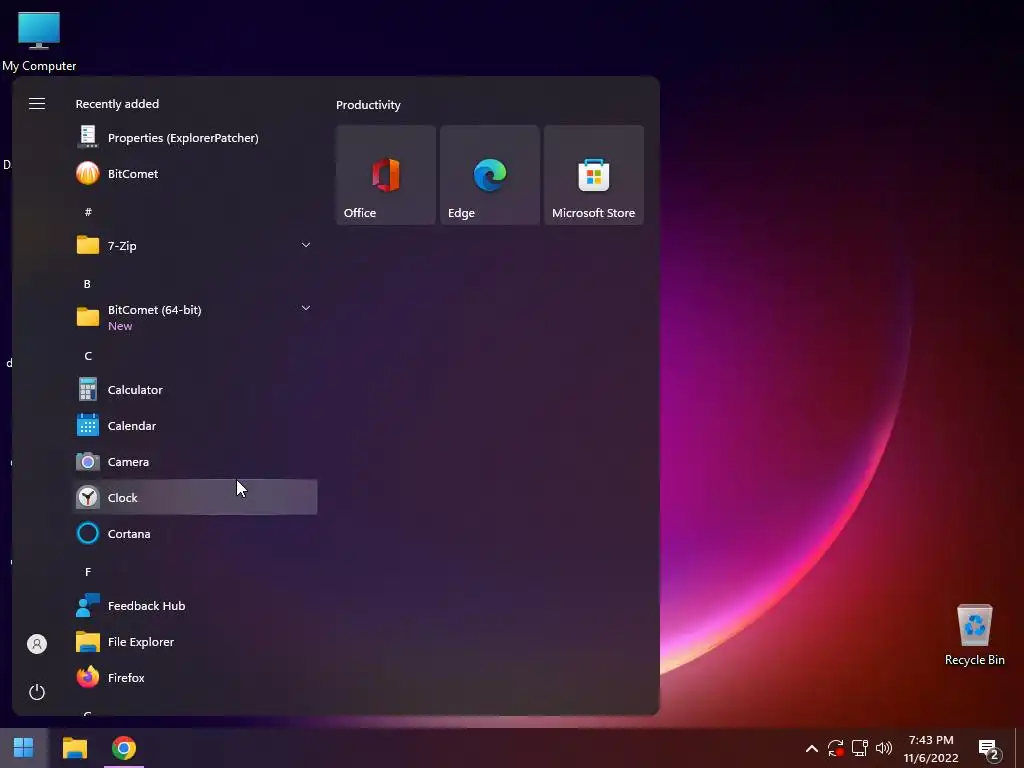Image resolution: width=1024 pixels, height=768 pixels.
Task: Click the Power button icon
Action: pos(37,692)
